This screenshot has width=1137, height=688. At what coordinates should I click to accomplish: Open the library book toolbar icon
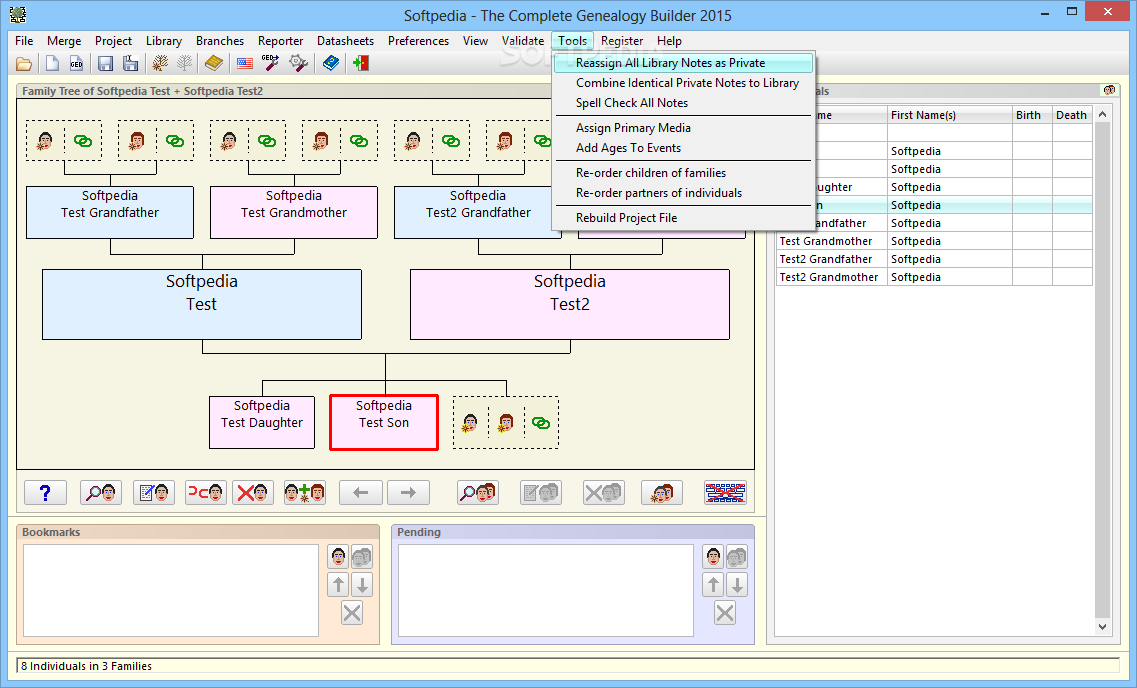[x=214, y=64]
